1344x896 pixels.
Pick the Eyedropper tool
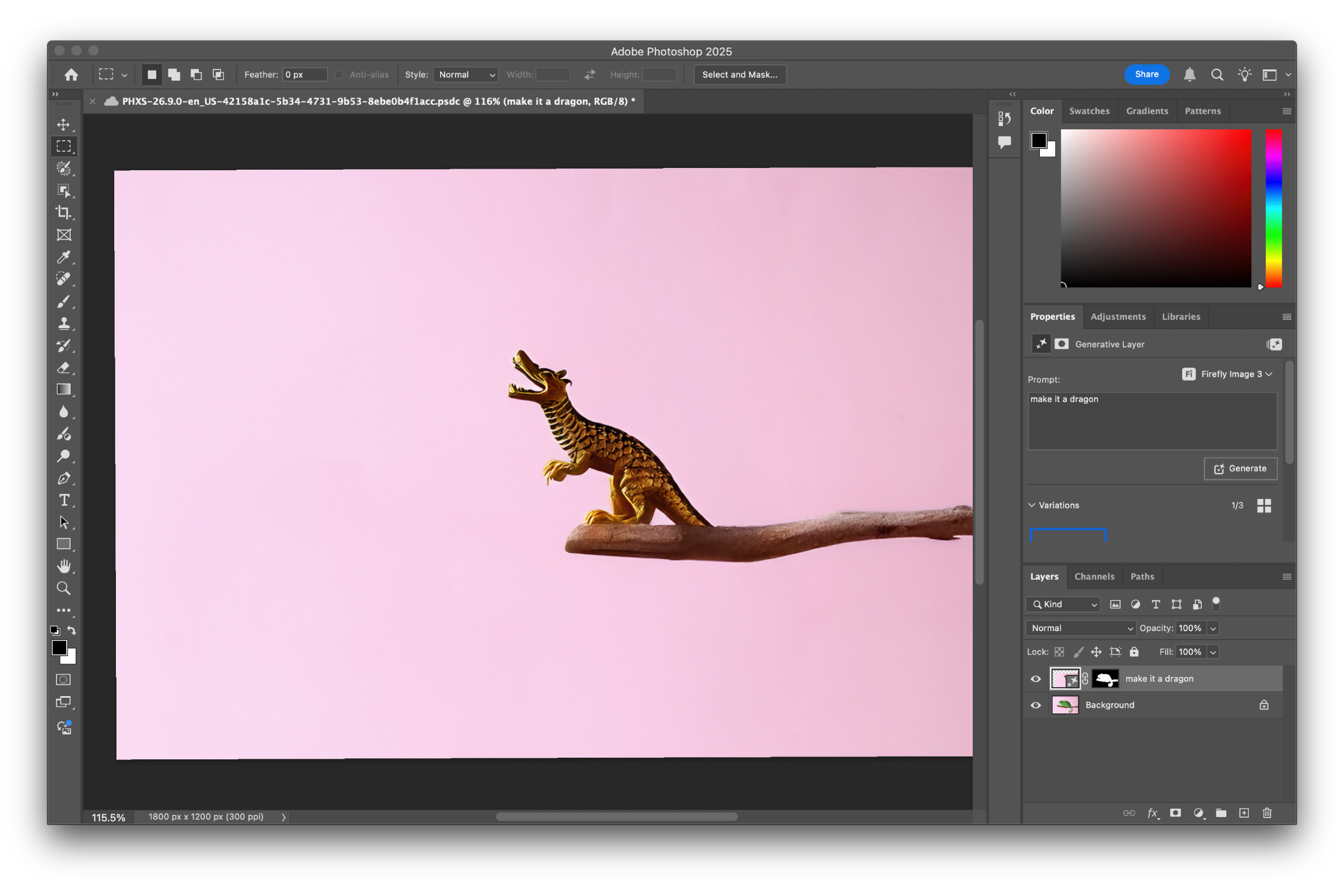(x=64, y=258)
